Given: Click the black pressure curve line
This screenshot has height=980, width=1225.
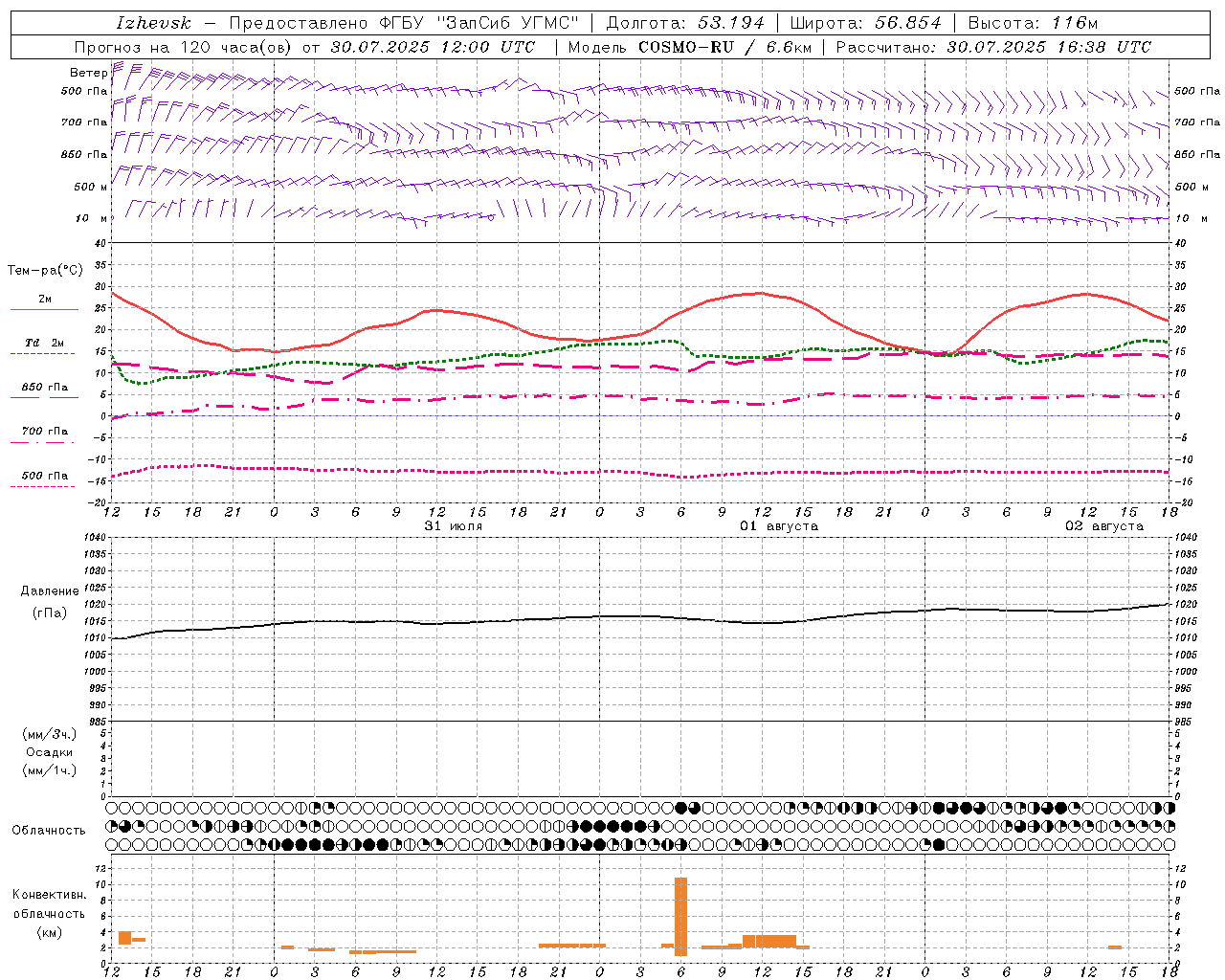Looking at the screenshot, I should (641, 616).
